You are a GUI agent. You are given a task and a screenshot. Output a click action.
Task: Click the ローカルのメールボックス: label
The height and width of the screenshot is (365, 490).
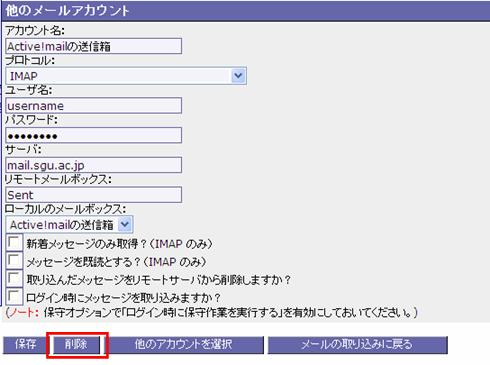66,209
